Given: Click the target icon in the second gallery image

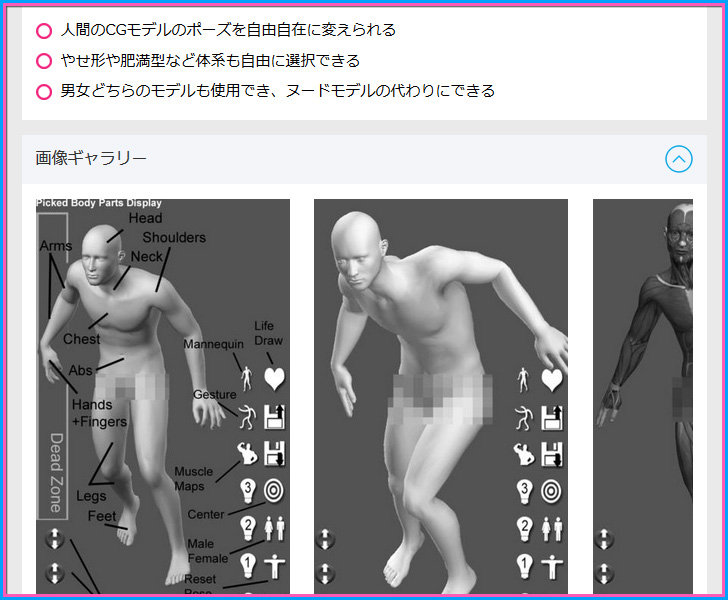Looking at the screenshot, I should (552, 491).
